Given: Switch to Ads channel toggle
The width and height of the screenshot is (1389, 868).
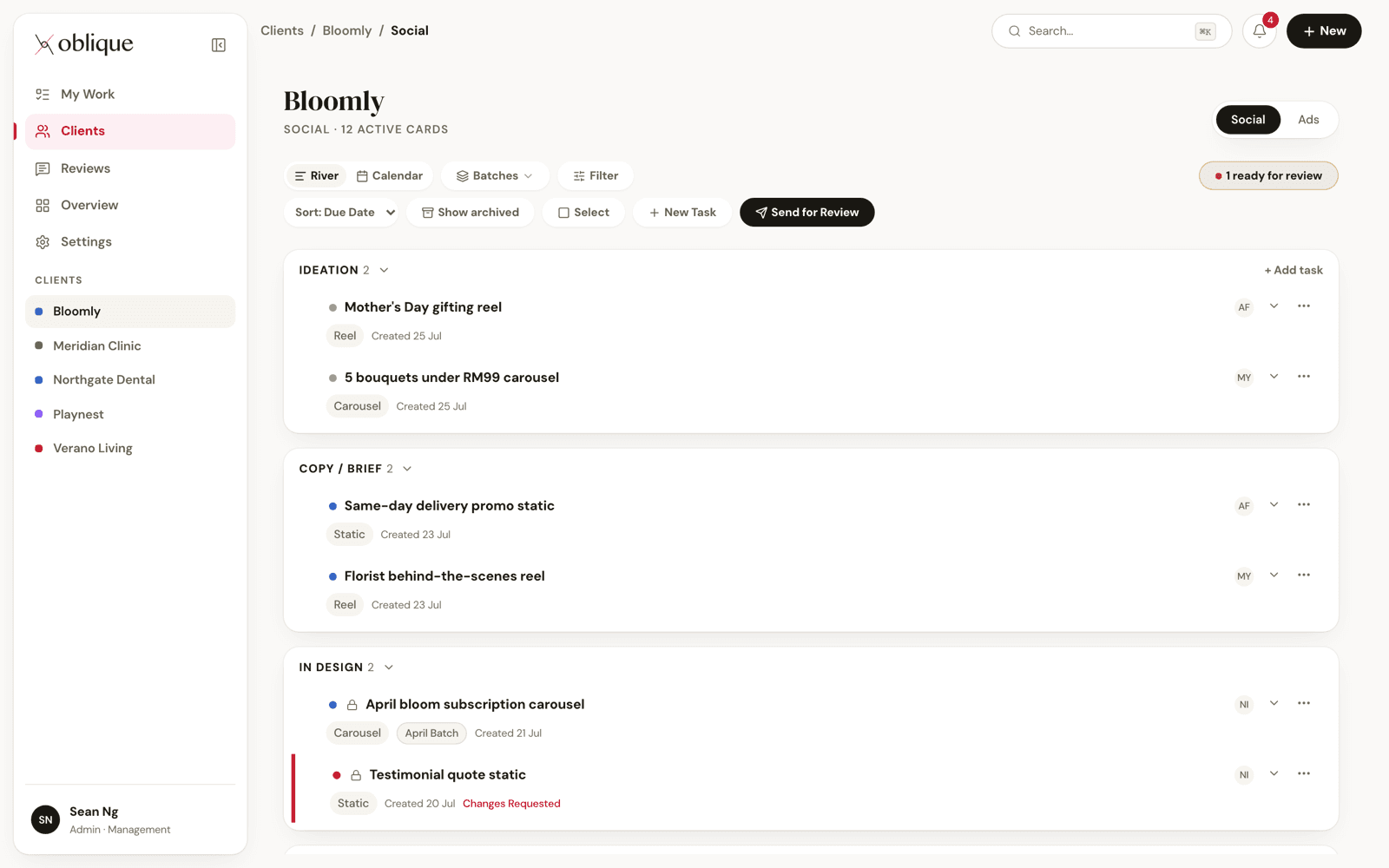Looking at the screenshot, I should 1308,120.
